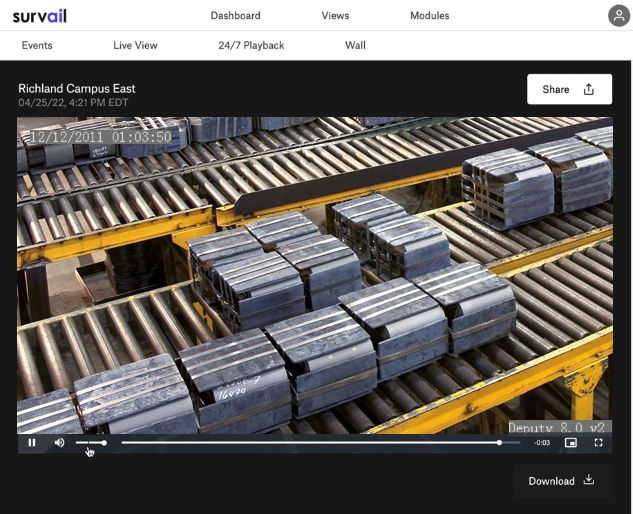Click the Share button
Screen dimensions: 633x514
[x=569, y=89]
